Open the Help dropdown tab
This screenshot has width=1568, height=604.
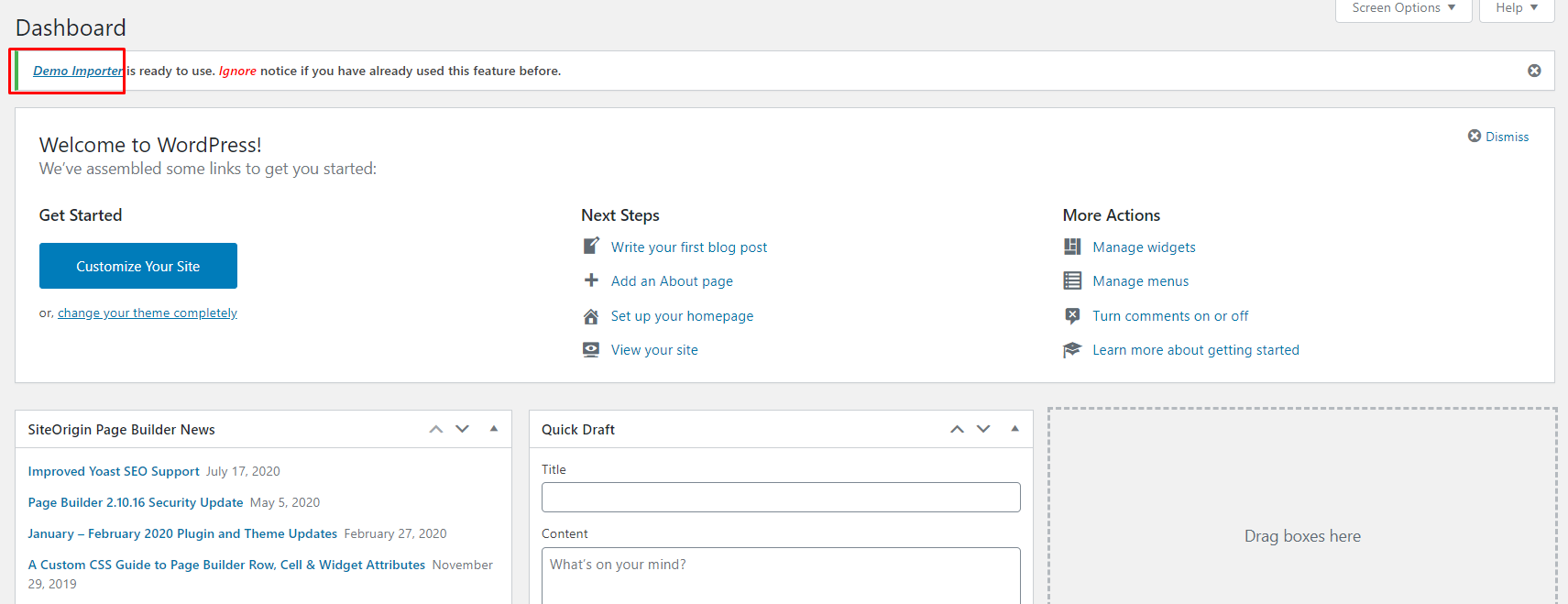pos(1517,8)
